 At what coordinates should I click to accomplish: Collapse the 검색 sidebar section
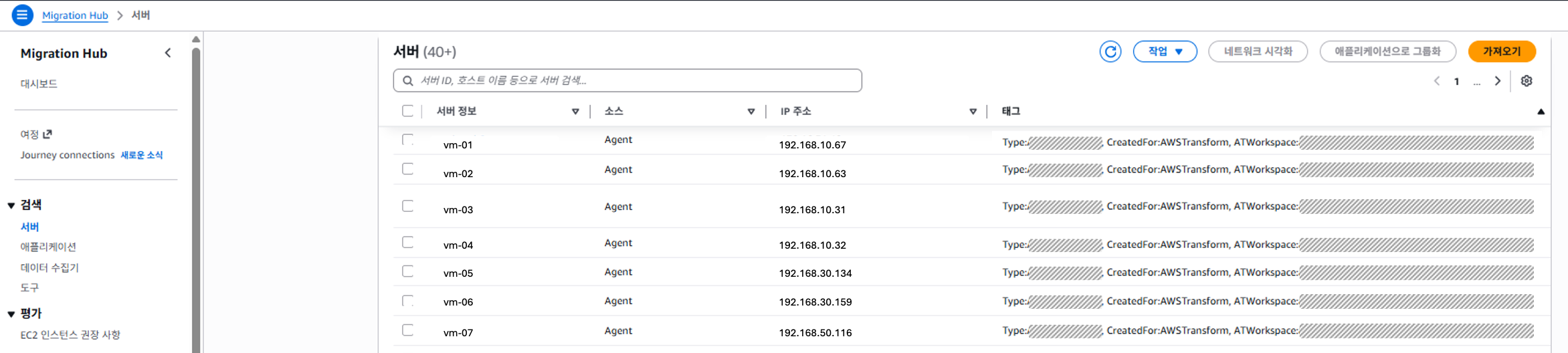click(x=11, y=205)
